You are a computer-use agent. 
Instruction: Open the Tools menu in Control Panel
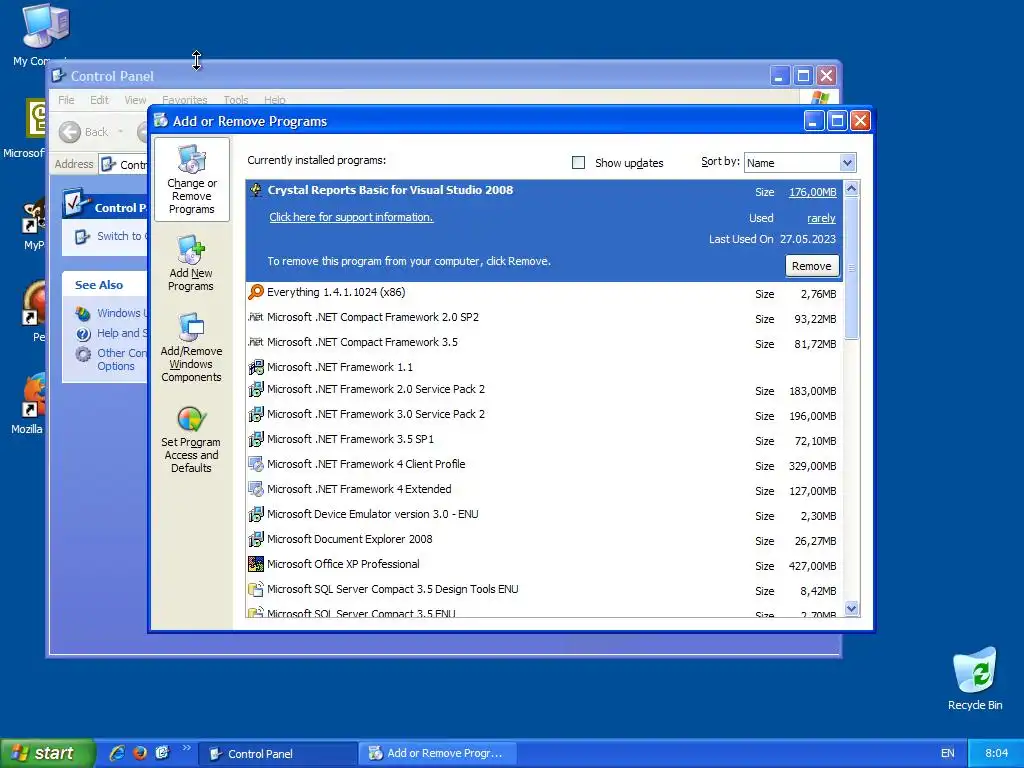coord(236,100)
